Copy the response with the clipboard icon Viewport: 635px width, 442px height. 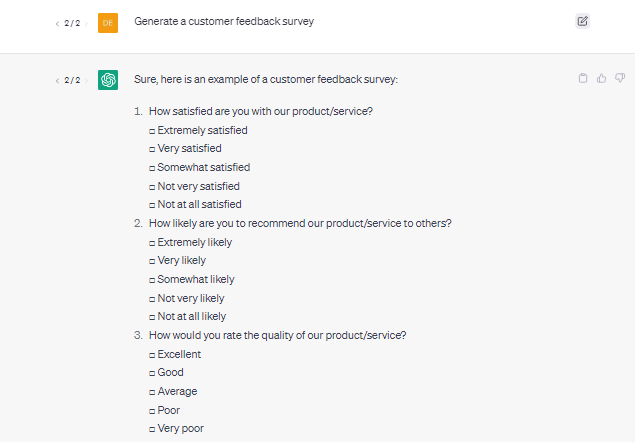[x=583, y=78]
